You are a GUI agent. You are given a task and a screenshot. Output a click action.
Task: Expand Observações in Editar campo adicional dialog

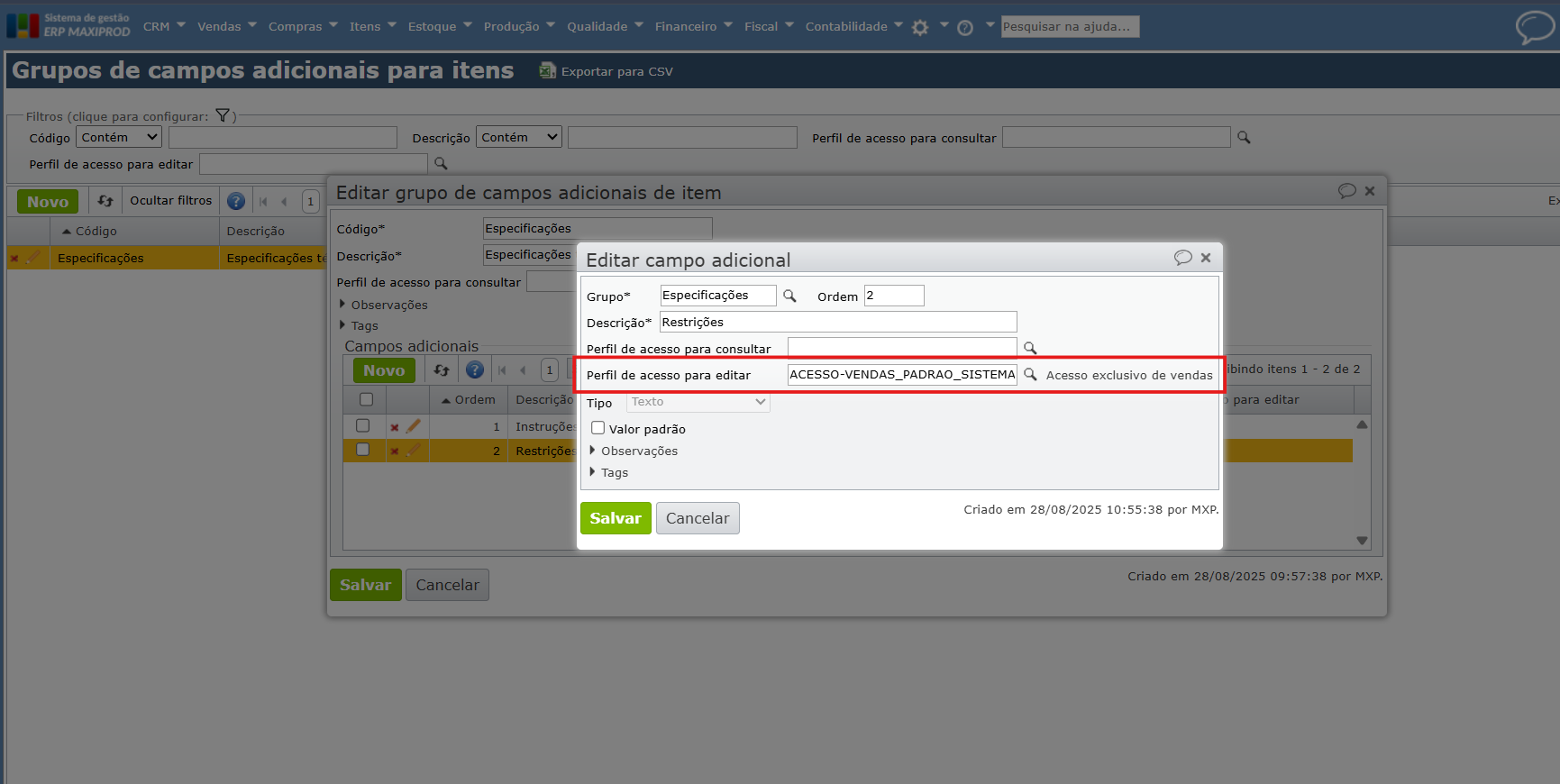[x=634, y=451]
